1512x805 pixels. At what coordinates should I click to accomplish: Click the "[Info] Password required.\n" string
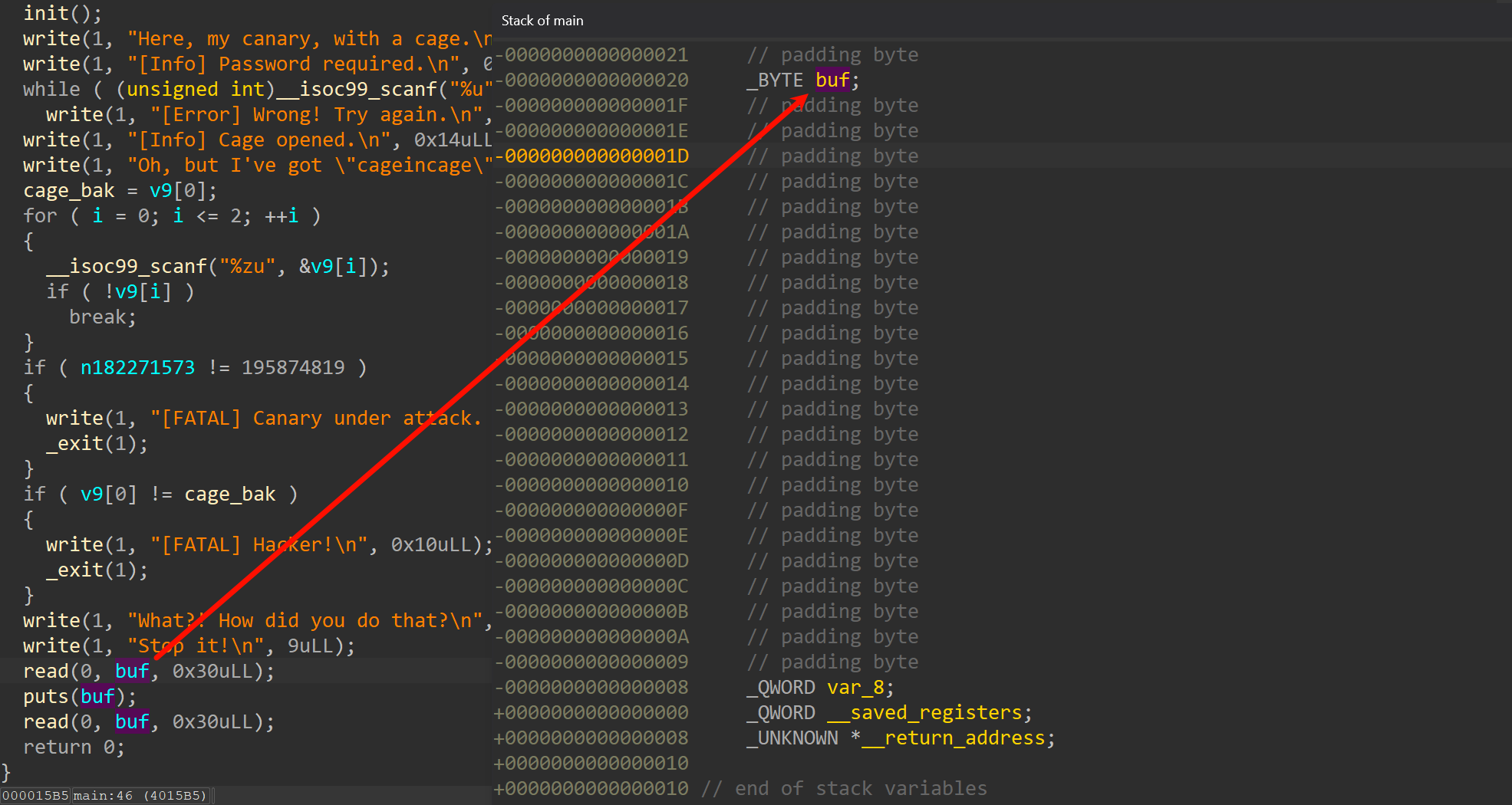[x=294, y=64]
